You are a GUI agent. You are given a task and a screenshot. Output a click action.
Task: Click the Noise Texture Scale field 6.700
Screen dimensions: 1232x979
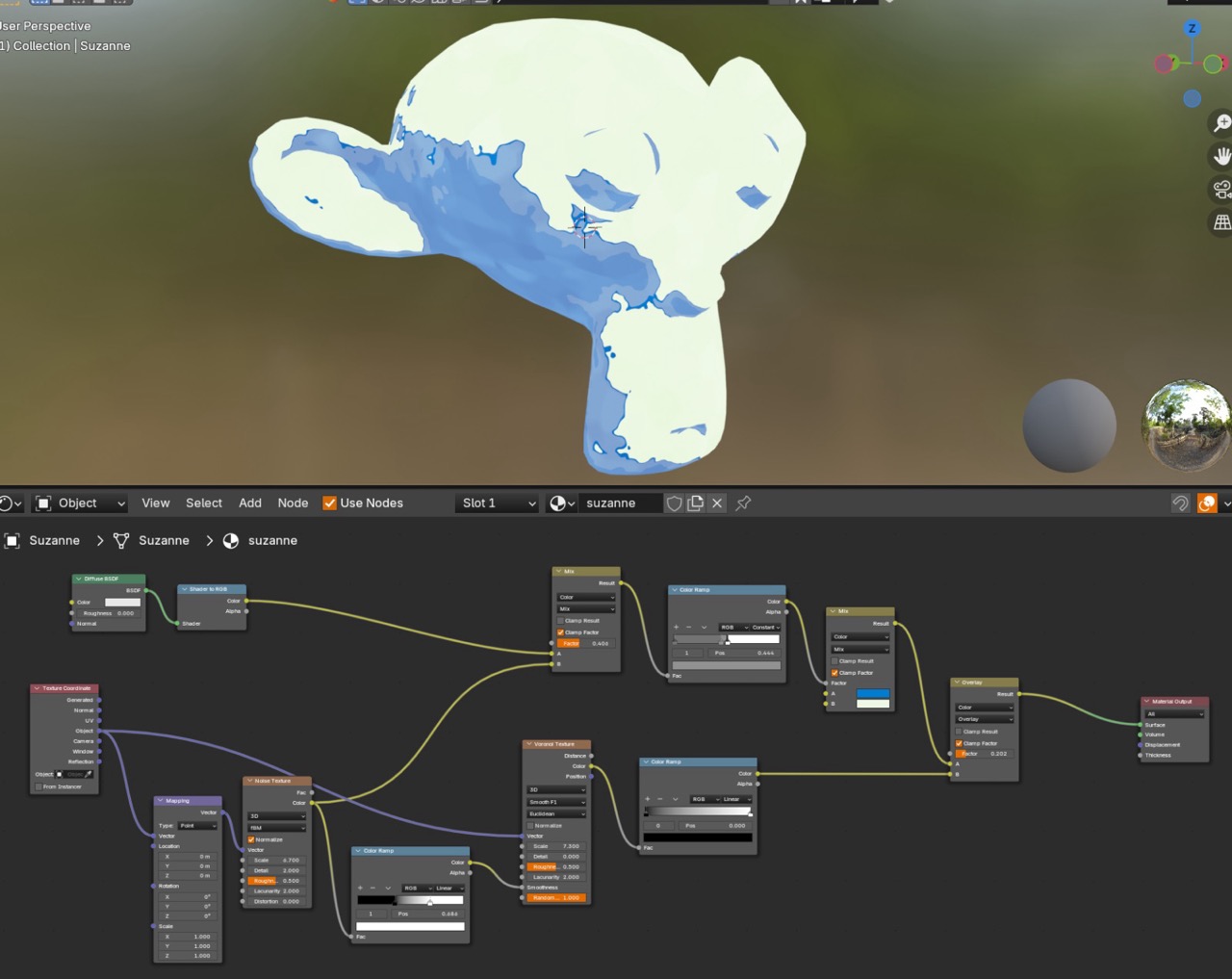coord(277,860)
